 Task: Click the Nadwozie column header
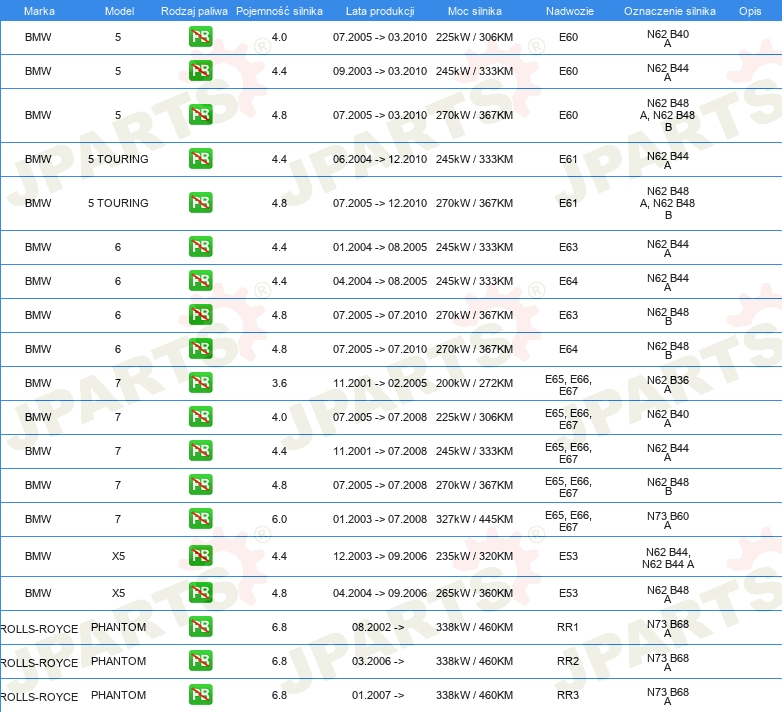[x=570, y=11]
